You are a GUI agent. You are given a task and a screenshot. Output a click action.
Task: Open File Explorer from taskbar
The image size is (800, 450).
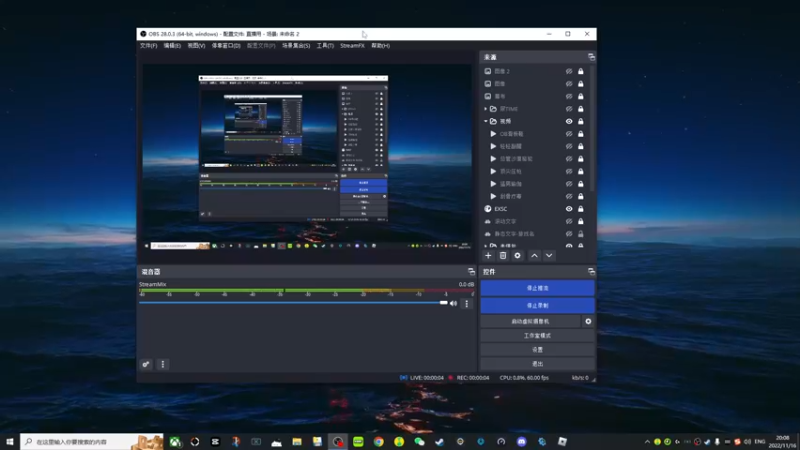pos(297,442)
